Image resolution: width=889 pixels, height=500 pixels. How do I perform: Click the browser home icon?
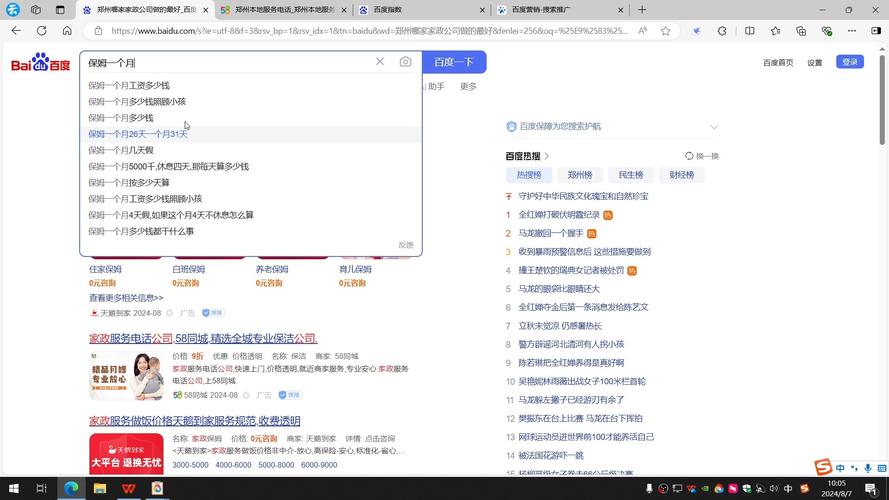coord(67,31)
